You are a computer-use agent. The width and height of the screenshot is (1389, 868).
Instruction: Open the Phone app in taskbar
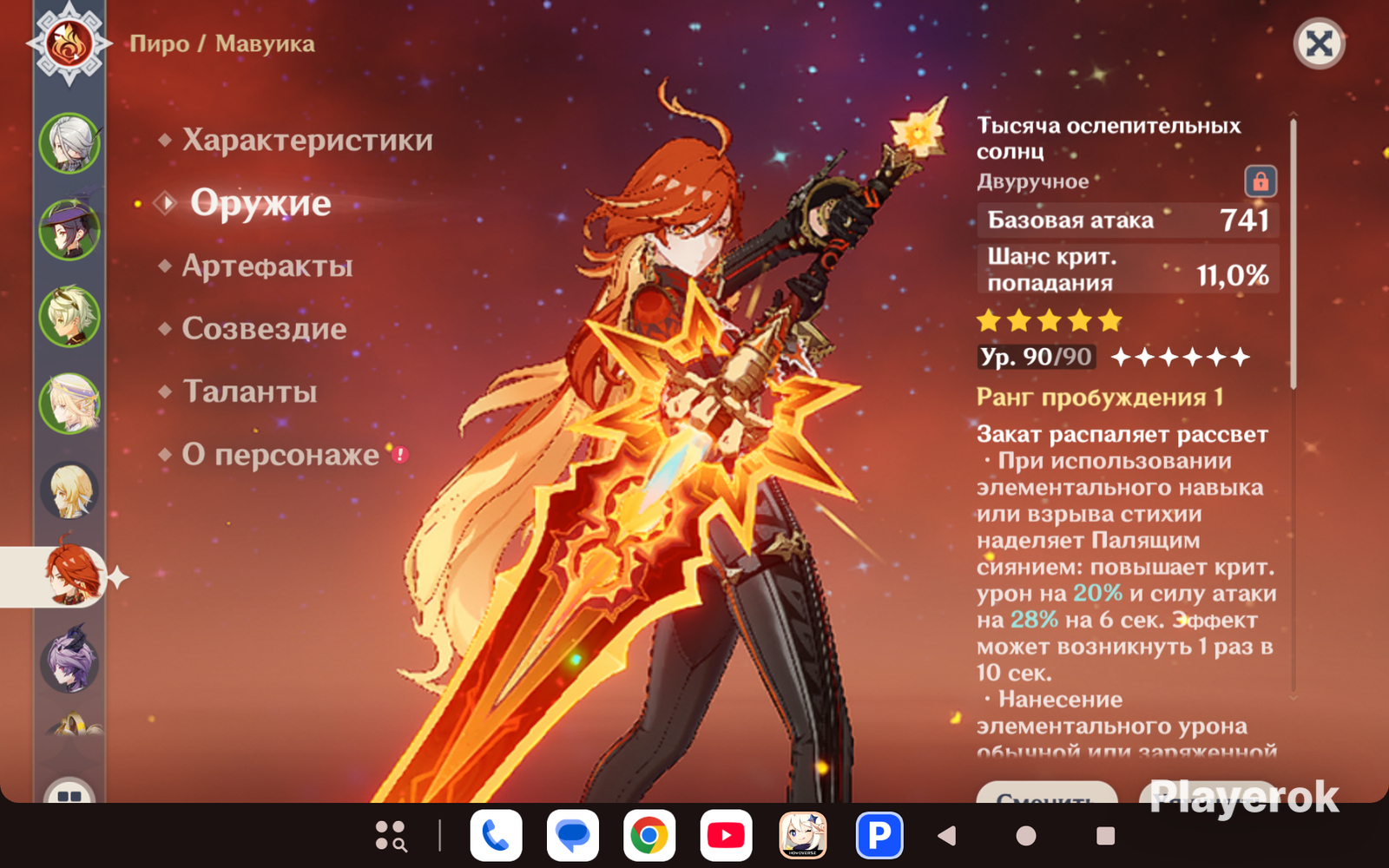pos(496,836)
